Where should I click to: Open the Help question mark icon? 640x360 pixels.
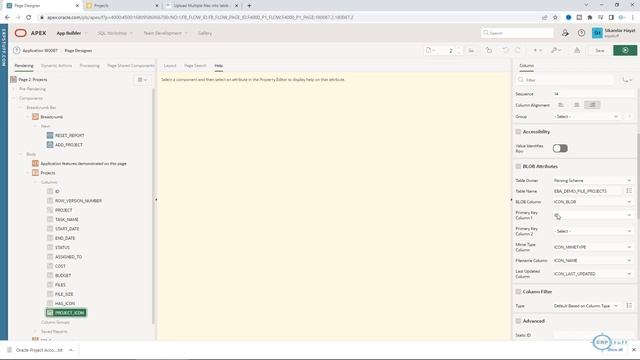point(581,33)
